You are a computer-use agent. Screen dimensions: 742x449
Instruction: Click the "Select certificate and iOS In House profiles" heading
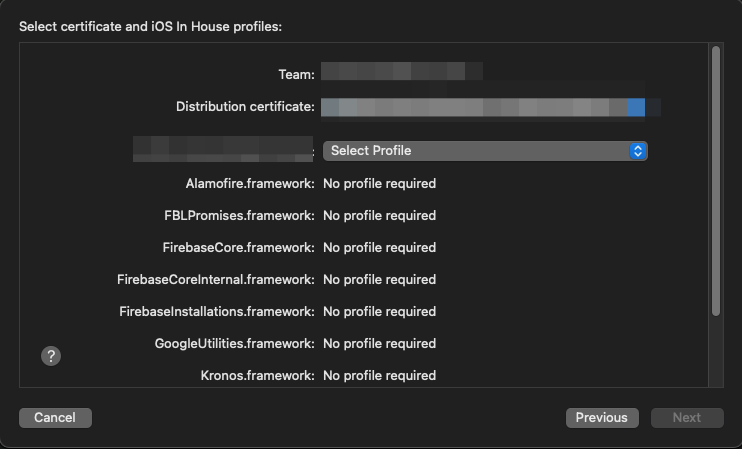click(x=150, y=27)
